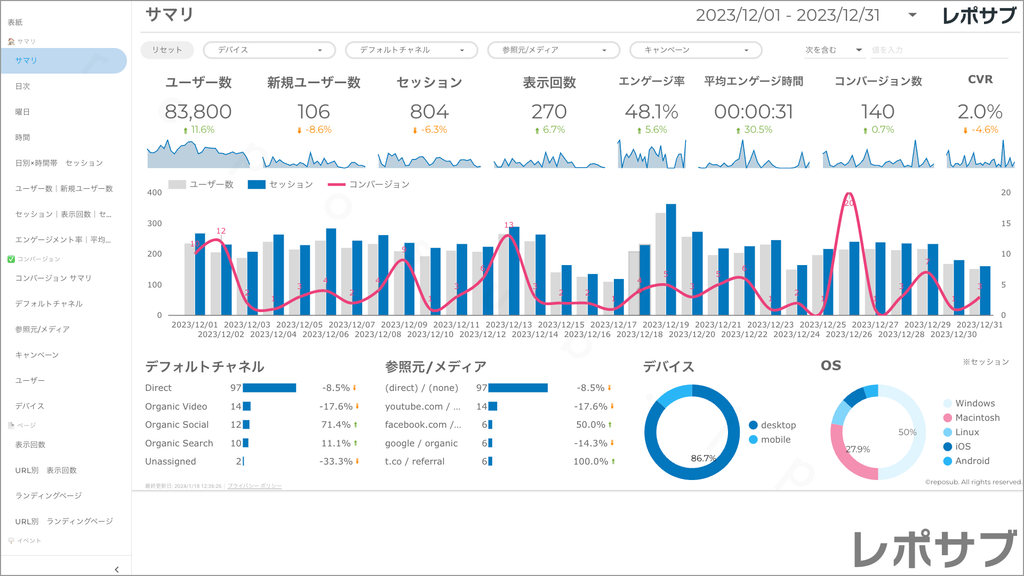Expand the date range picker

click(x=912, y=15)
